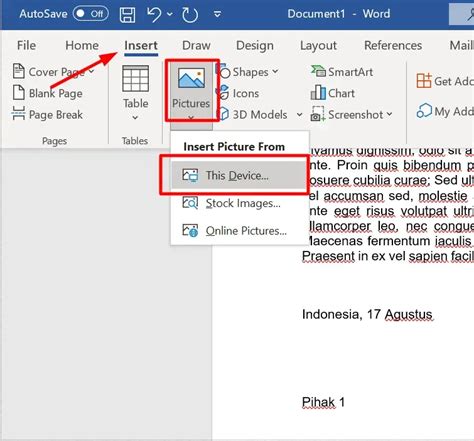Toggle the AutoSave switch
This screenshot has width=474, height=441.
[91, 14]
